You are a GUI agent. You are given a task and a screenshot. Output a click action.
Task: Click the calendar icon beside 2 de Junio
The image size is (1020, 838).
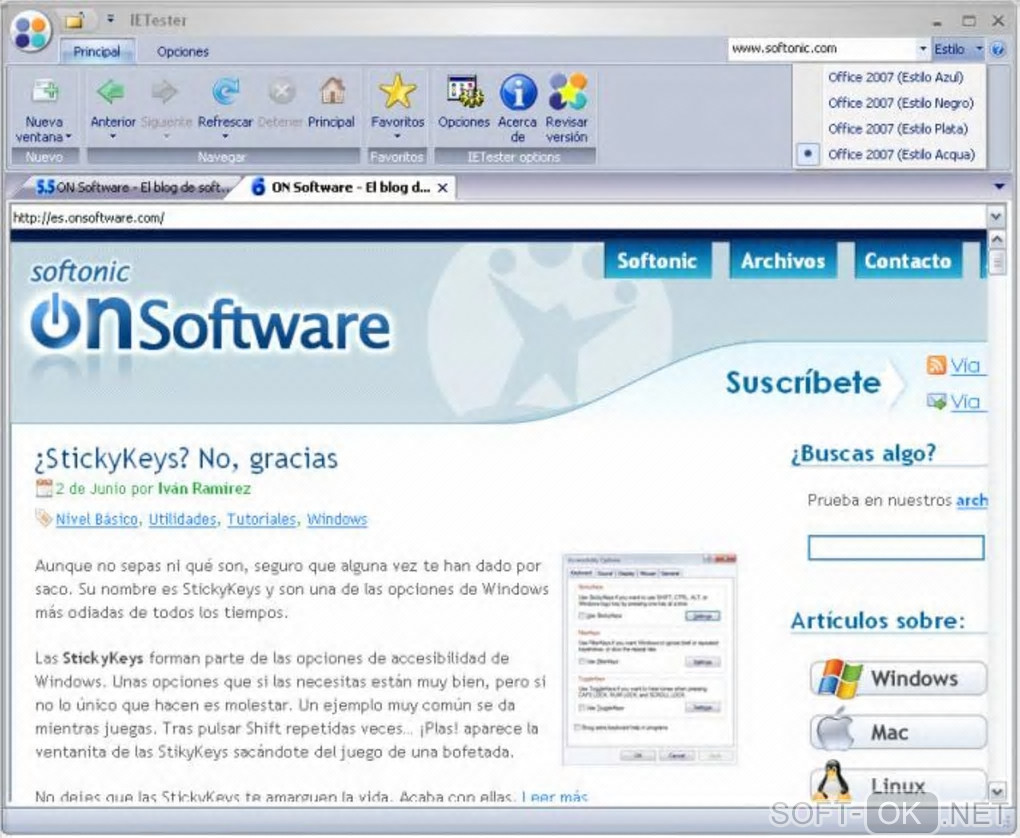pos(44,488)
